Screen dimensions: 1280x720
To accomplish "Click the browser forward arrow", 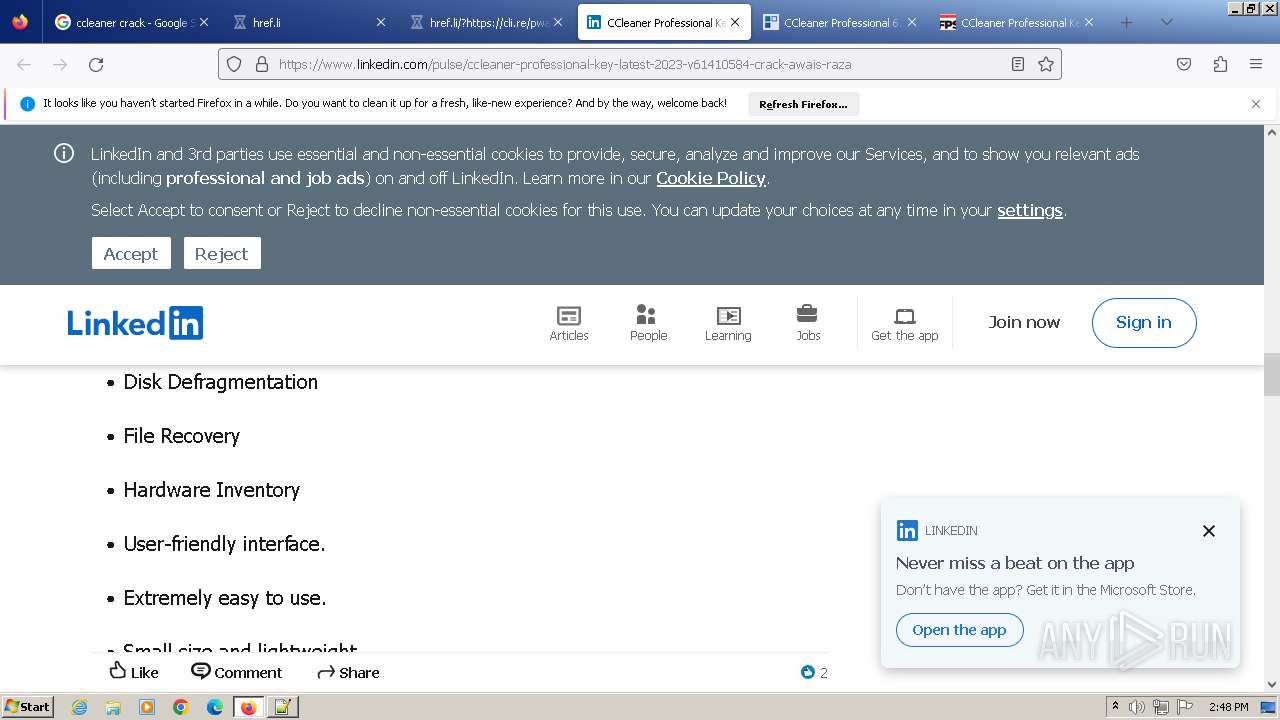I will (x=60, y=64).
